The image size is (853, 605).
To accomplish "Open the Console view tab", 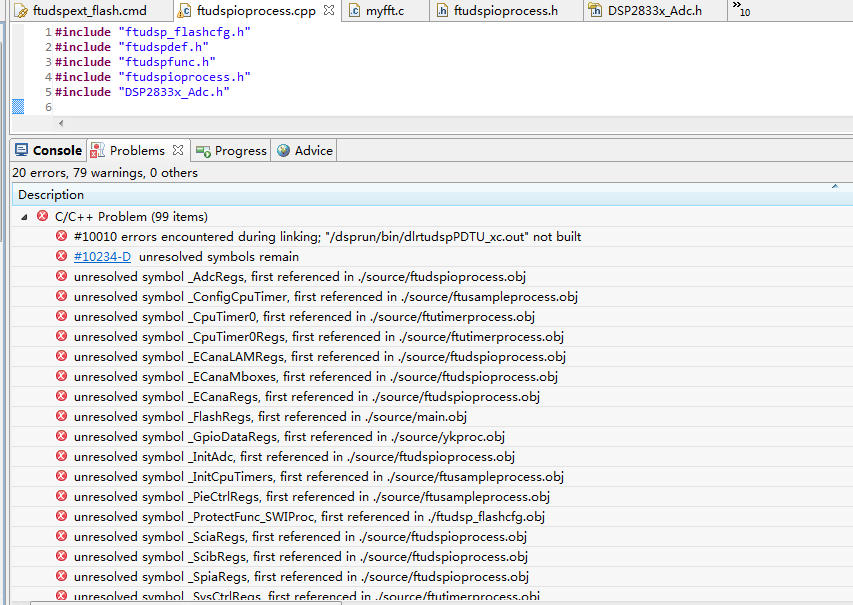I will [48, 151].
